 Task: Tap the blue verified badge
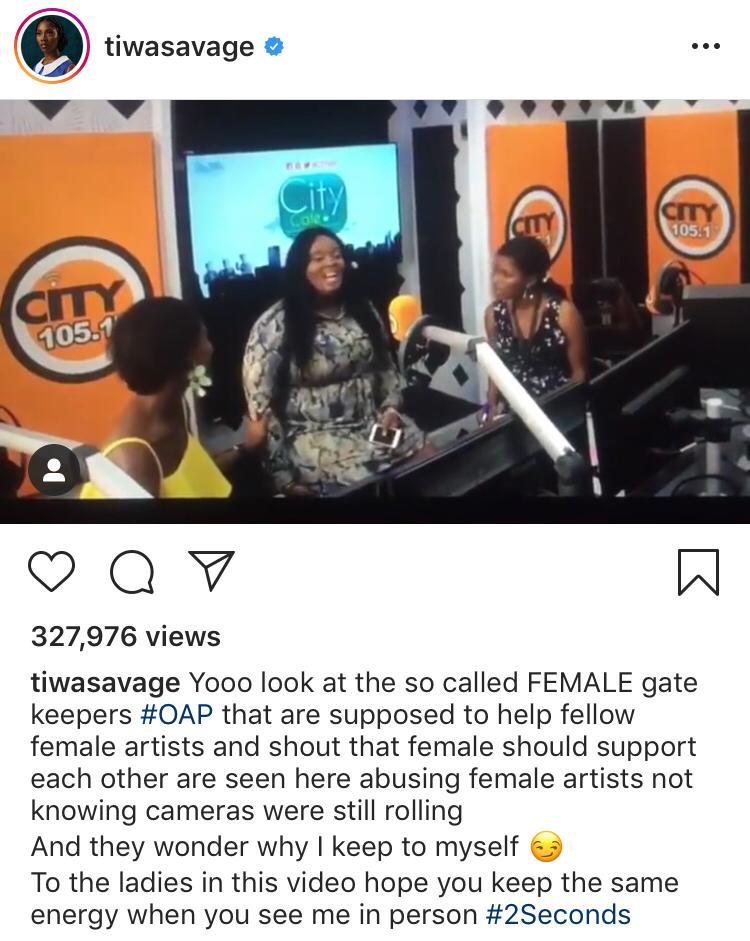274,46
